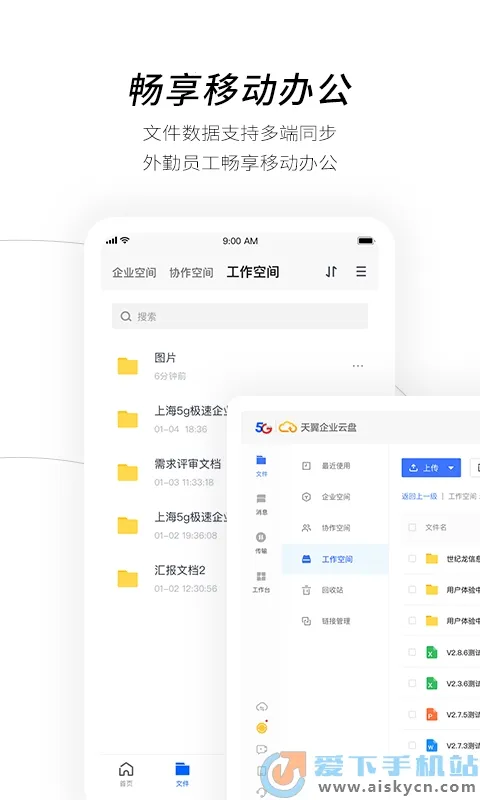Check the box for V2.7.3测试 file

click(412, 745)
